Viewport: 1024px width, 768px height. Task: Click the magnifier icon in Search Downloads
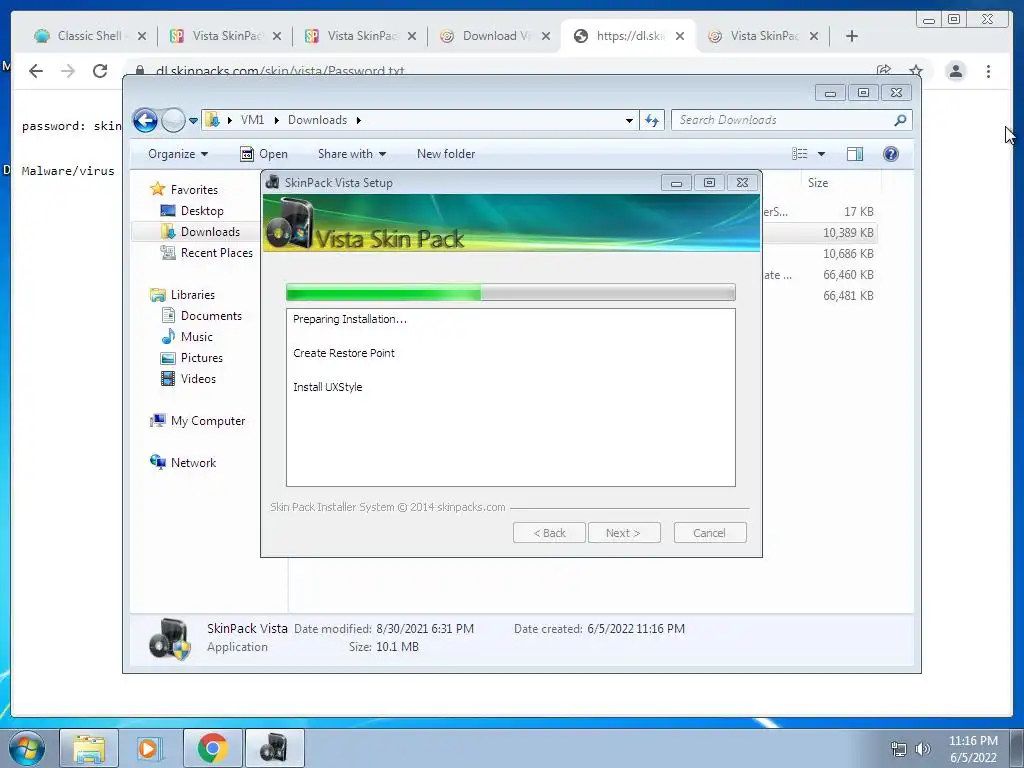[900, 120]
